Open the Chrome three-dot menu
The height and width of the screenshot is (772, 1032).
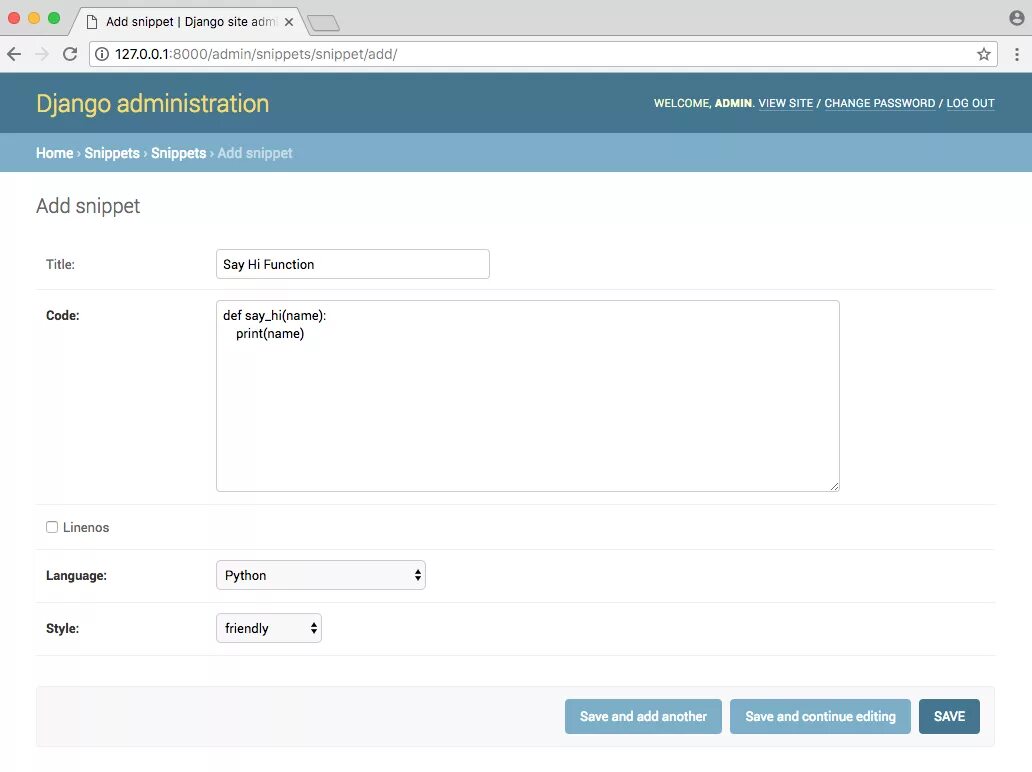(1016, 54)
